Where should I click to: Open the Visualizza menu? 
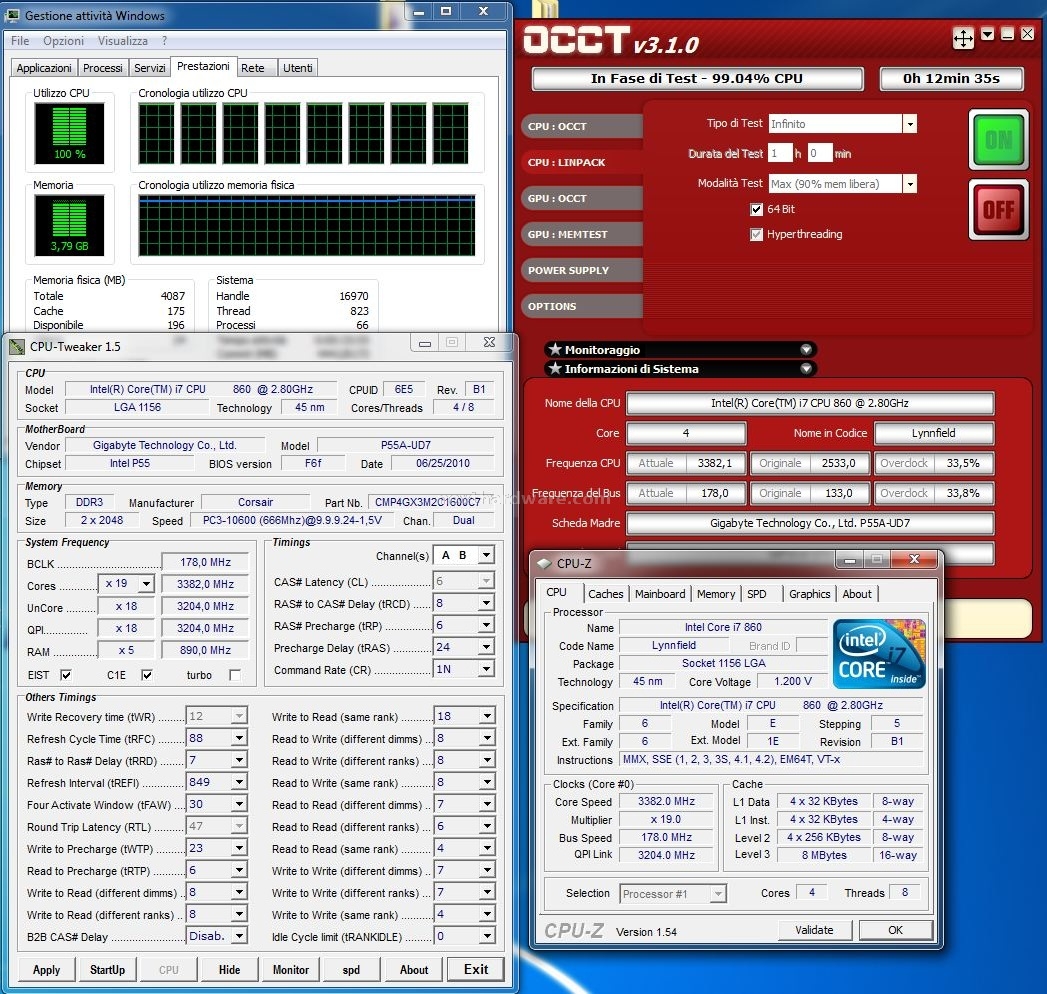coord(123,41)
